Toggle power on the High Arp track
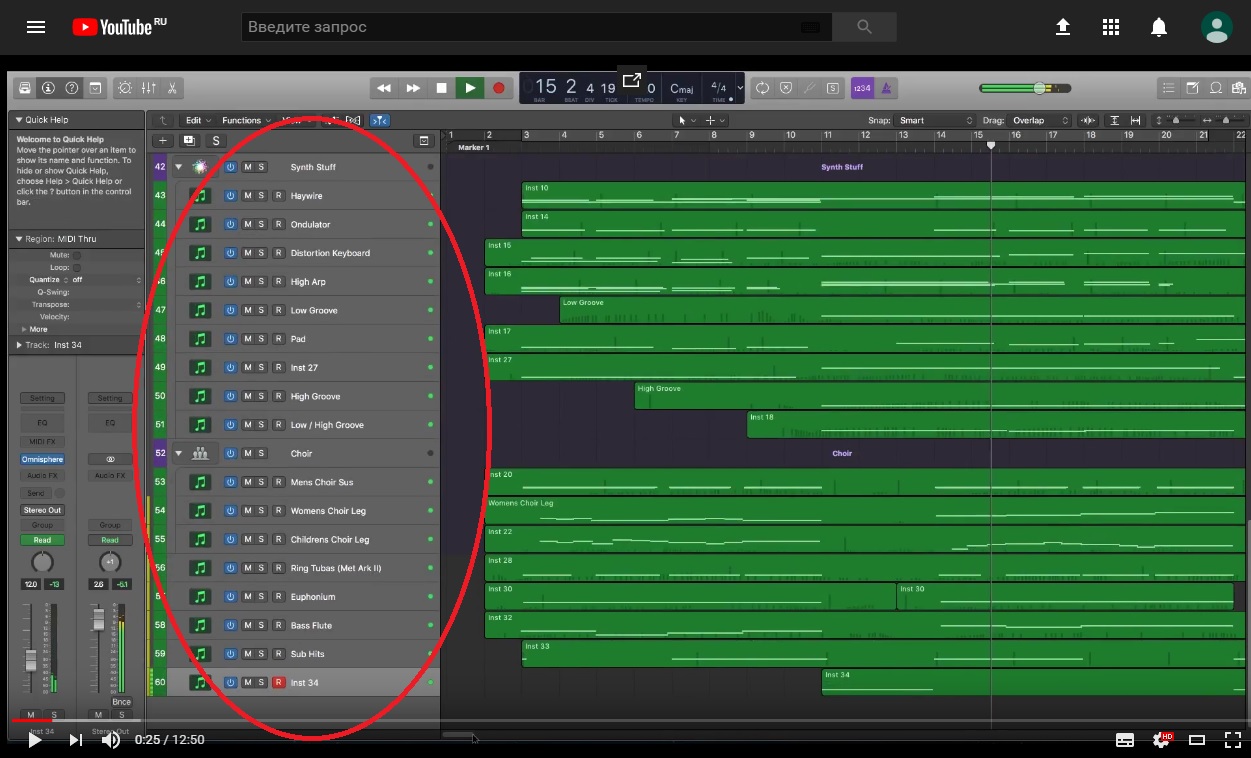The width and height of the screenshot is (1251, 758). point(230,282)
